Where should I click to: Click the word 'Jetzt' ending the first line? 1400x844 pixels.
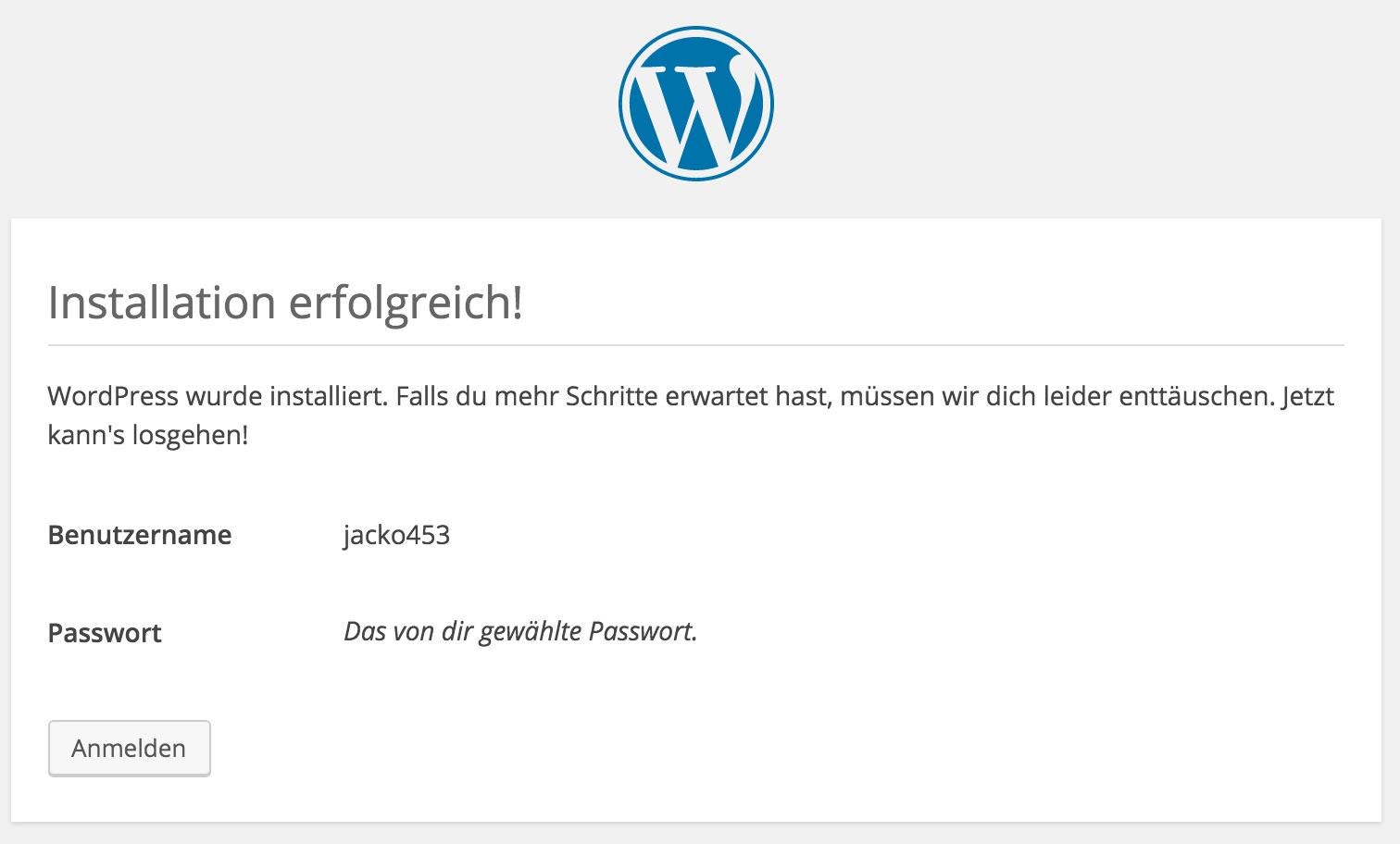pyautogui.click(x=1308, y=396)
